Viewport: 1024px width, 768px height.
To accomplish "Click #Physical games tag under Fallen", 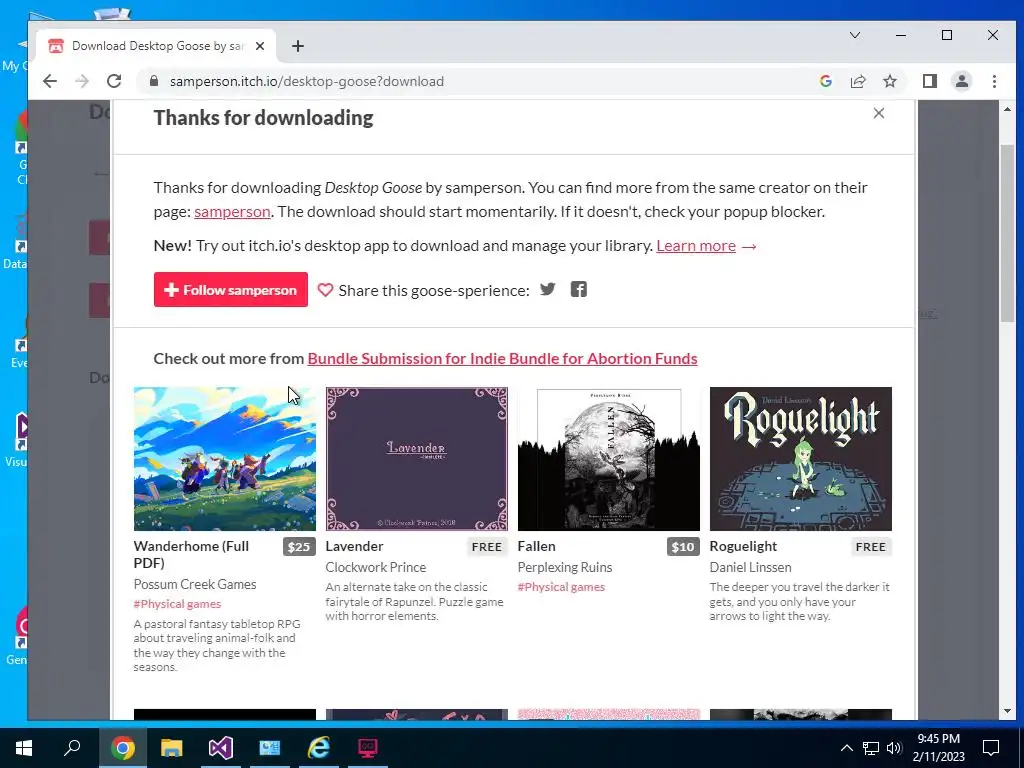I will point(562,586).
